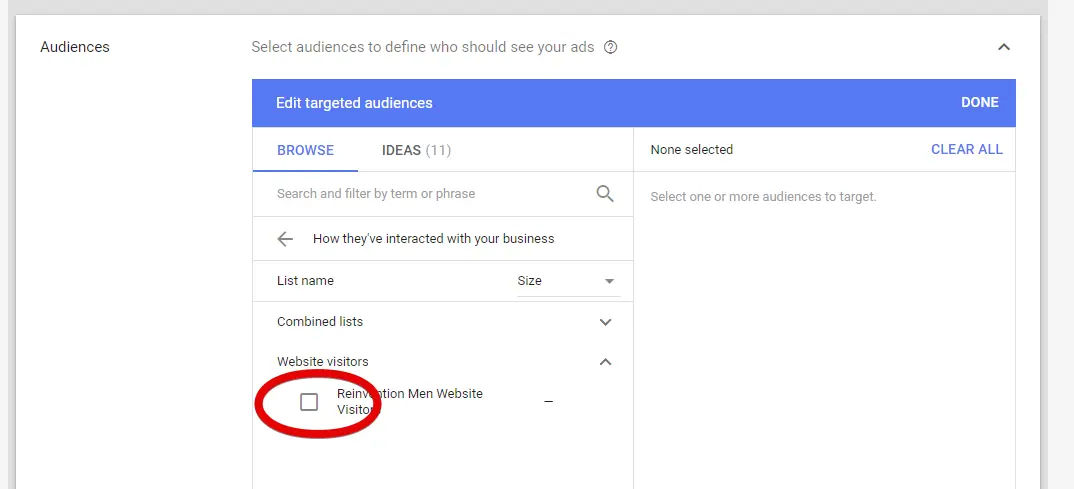Click the magnifying glass search icon
This screenshot has width=1074, height=489.
click(x=605, y=194)
